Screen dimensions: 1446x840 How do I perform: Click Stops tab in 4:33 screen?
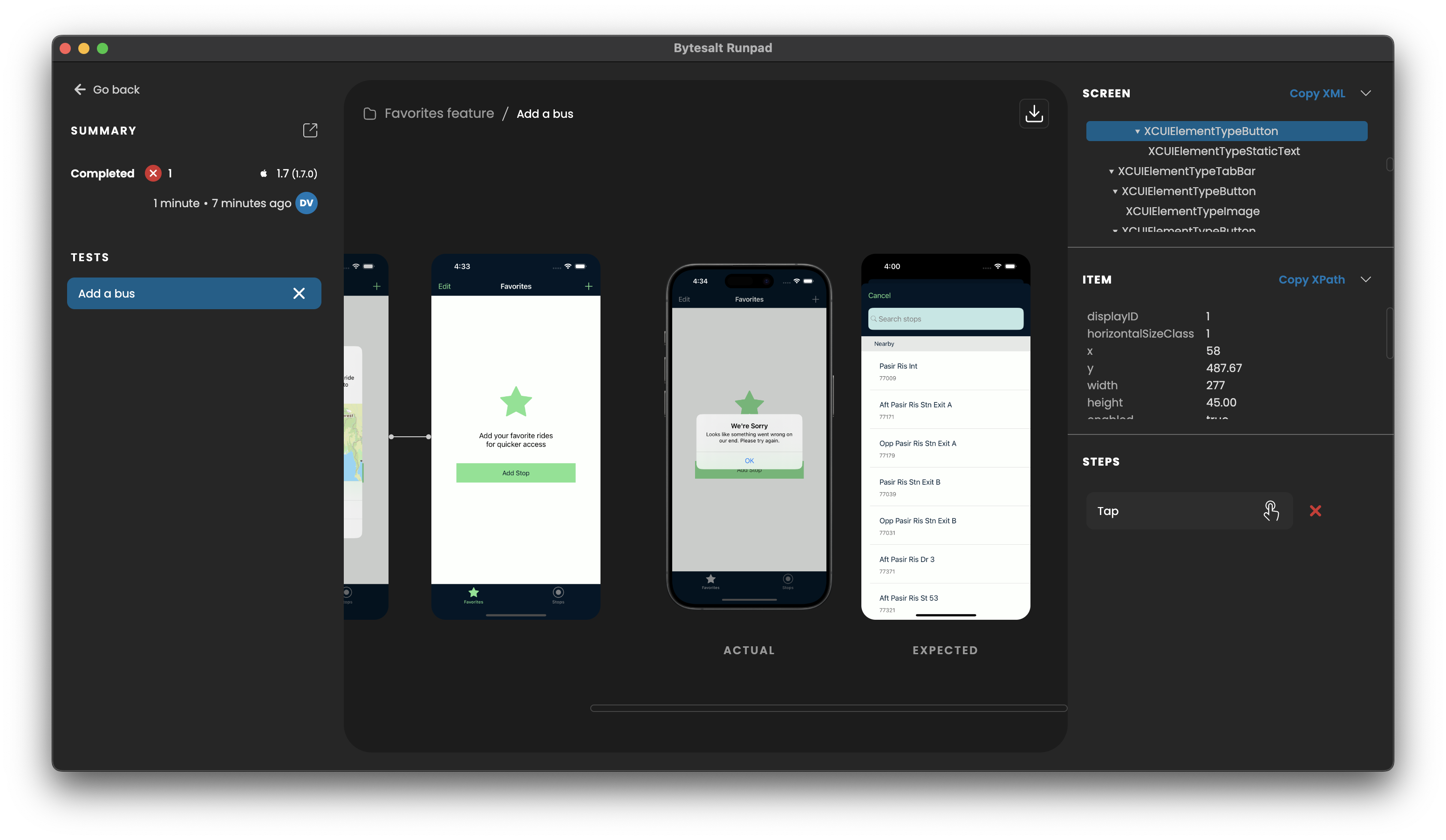(x=558, y=595)
